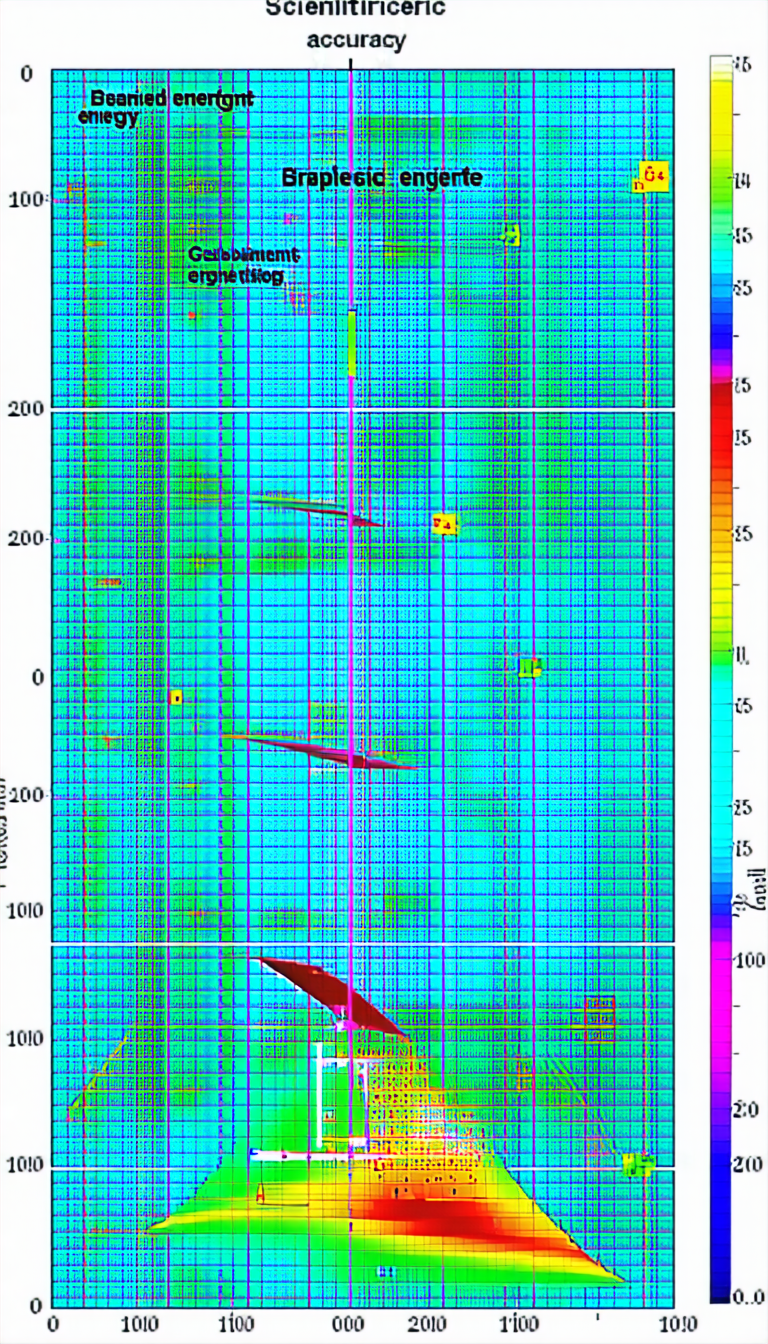Click the "000" tick on the x-axis

point(349,1325)
